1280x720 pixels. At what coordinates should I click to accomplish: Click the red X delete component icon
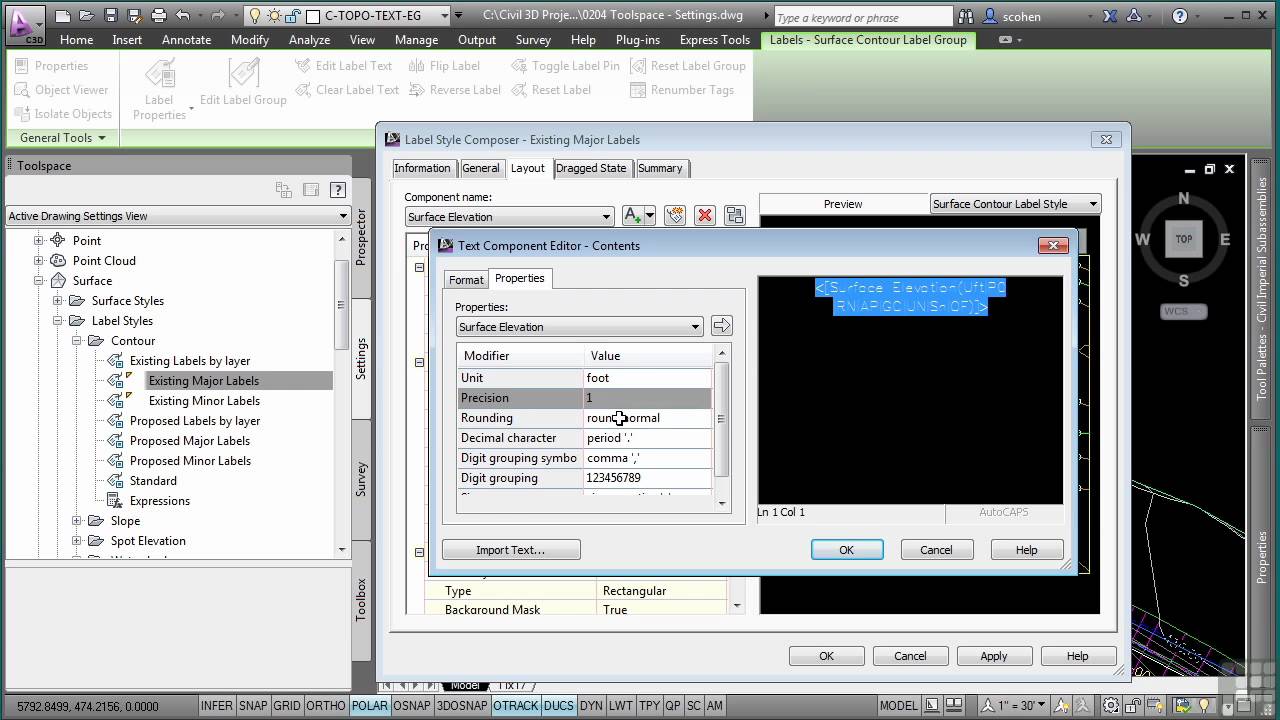tap(705, 216)
